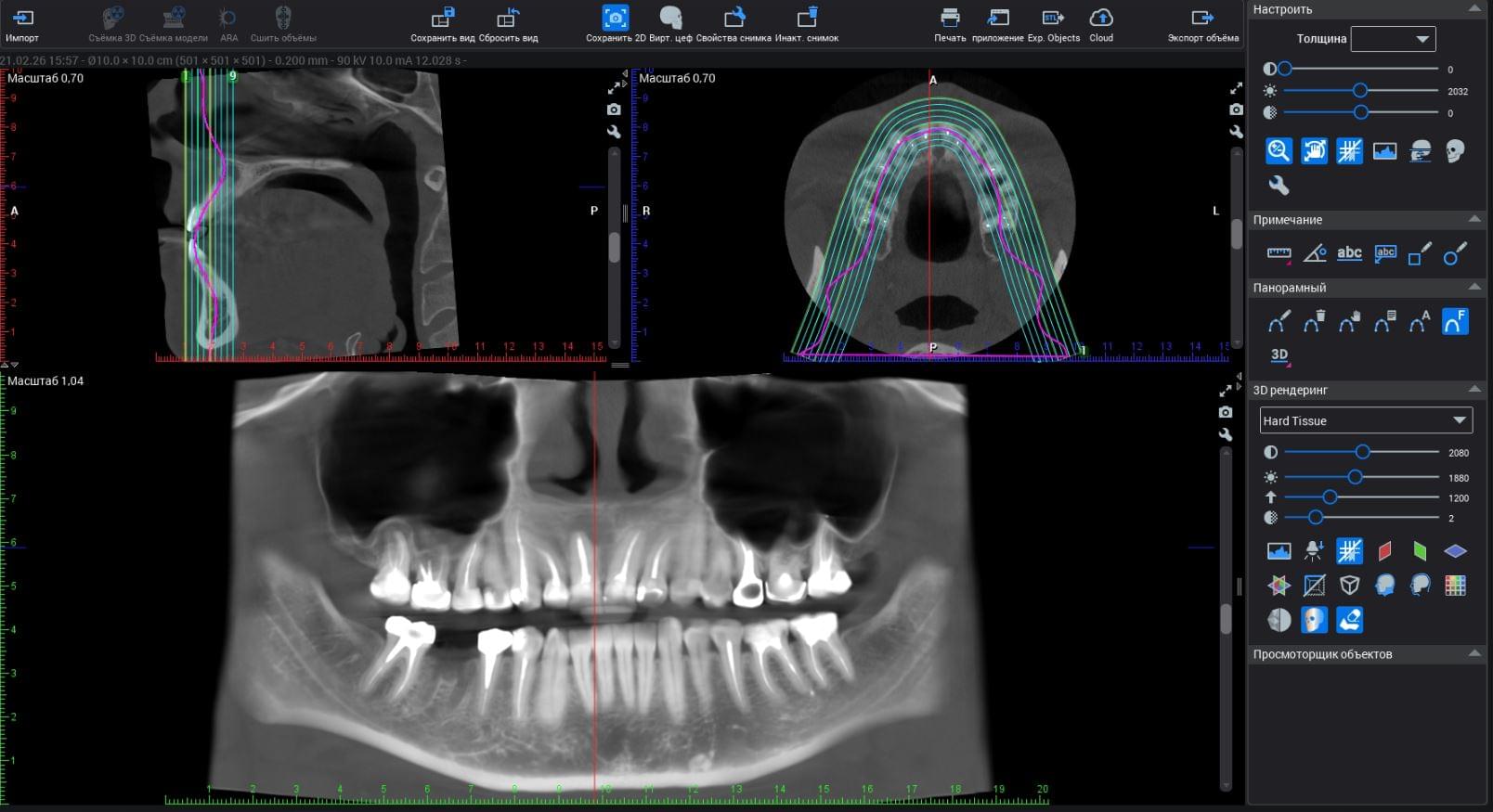
Task: Select the angle measurement tool
Action: 1314,253
